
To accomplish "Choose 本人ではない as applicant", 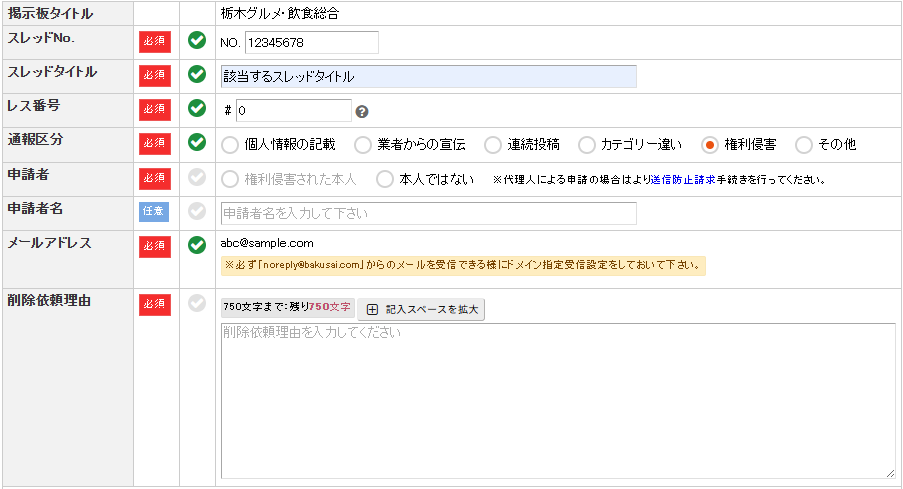I will [x=385, y=180].
